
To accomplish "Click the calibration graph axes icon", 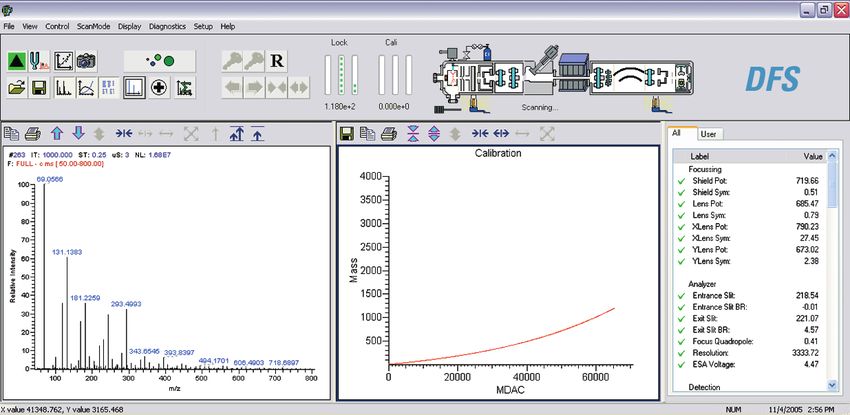I will 64,61.
